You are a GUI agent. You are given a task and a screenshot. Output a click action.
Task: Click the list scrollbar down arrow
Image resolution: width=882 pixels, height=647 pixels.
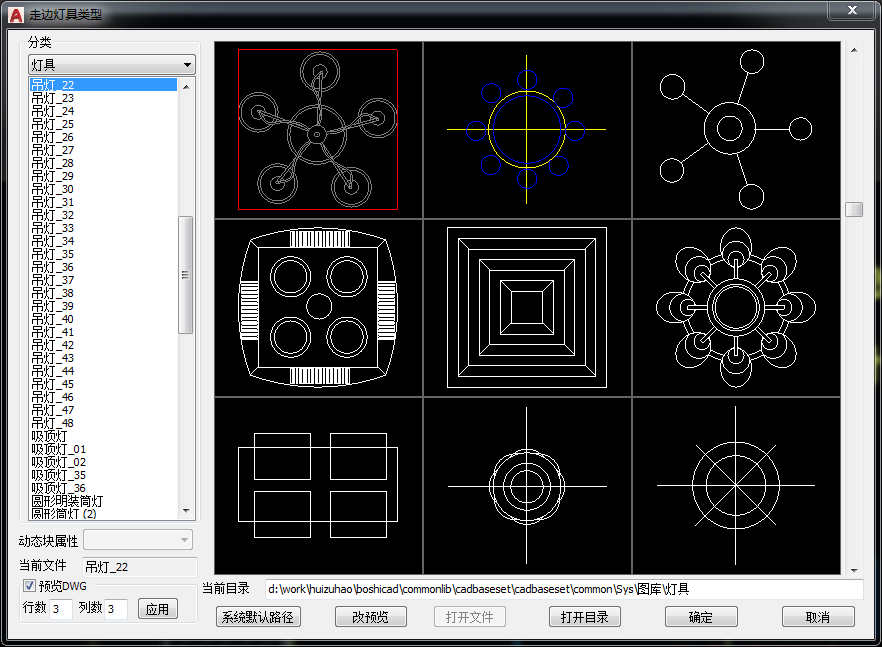coord(186,511)
